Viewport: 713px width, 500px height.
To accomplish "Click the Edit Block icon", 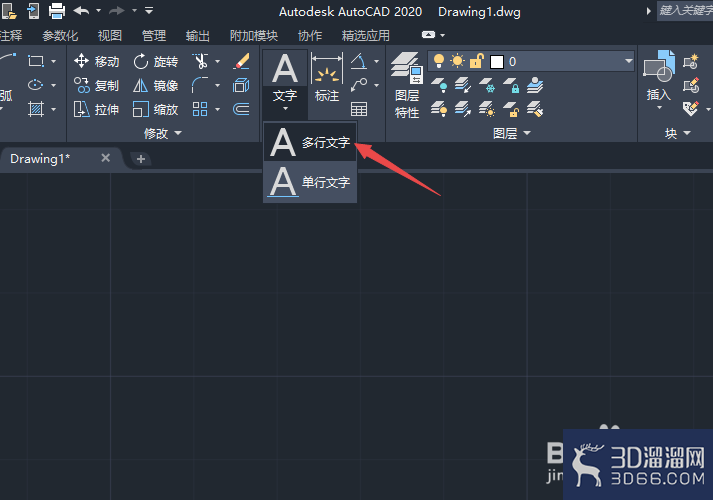I will pos(691,85).
